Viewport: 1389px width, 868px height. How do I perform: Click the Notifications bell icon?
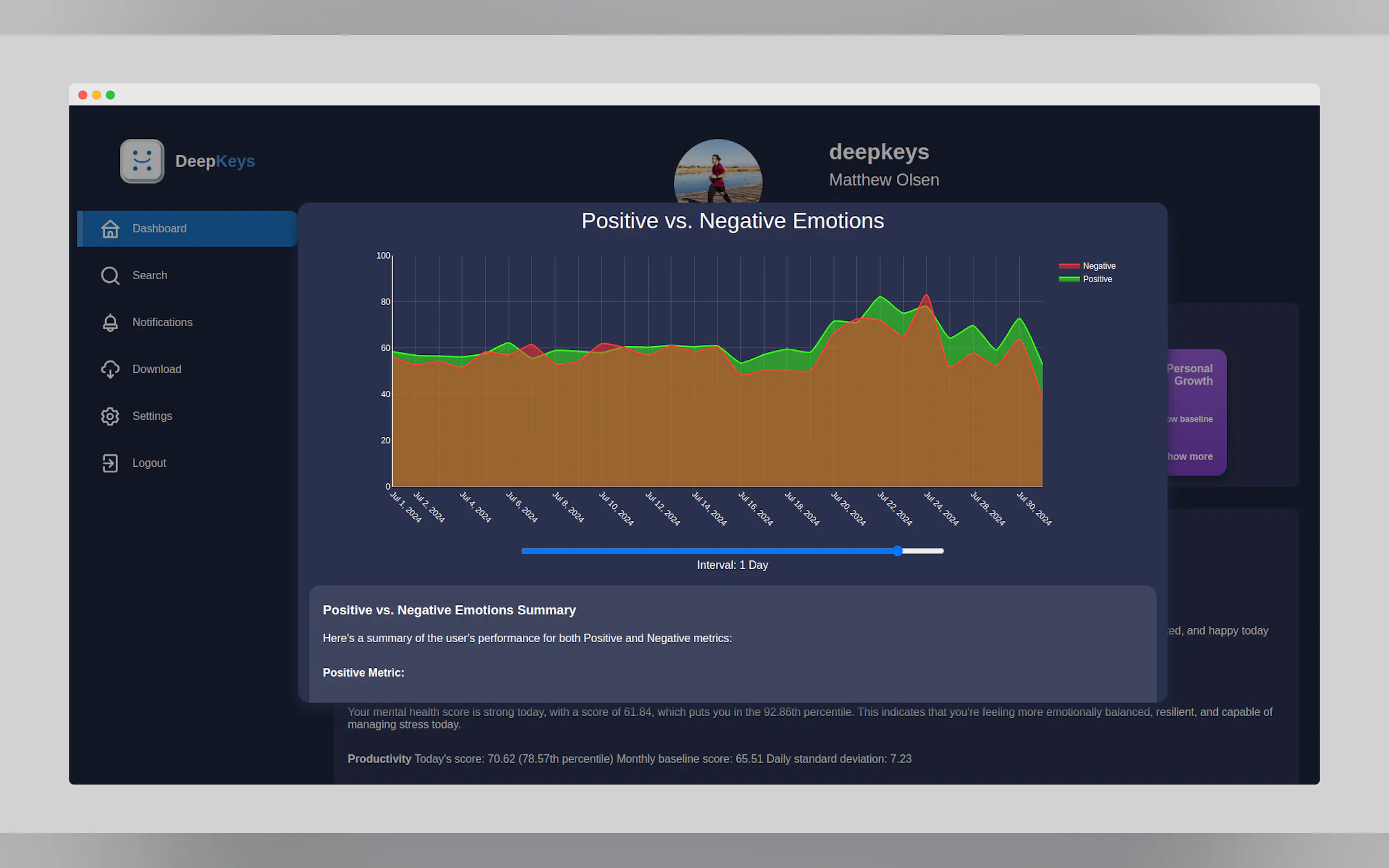[x=110, y=322]
